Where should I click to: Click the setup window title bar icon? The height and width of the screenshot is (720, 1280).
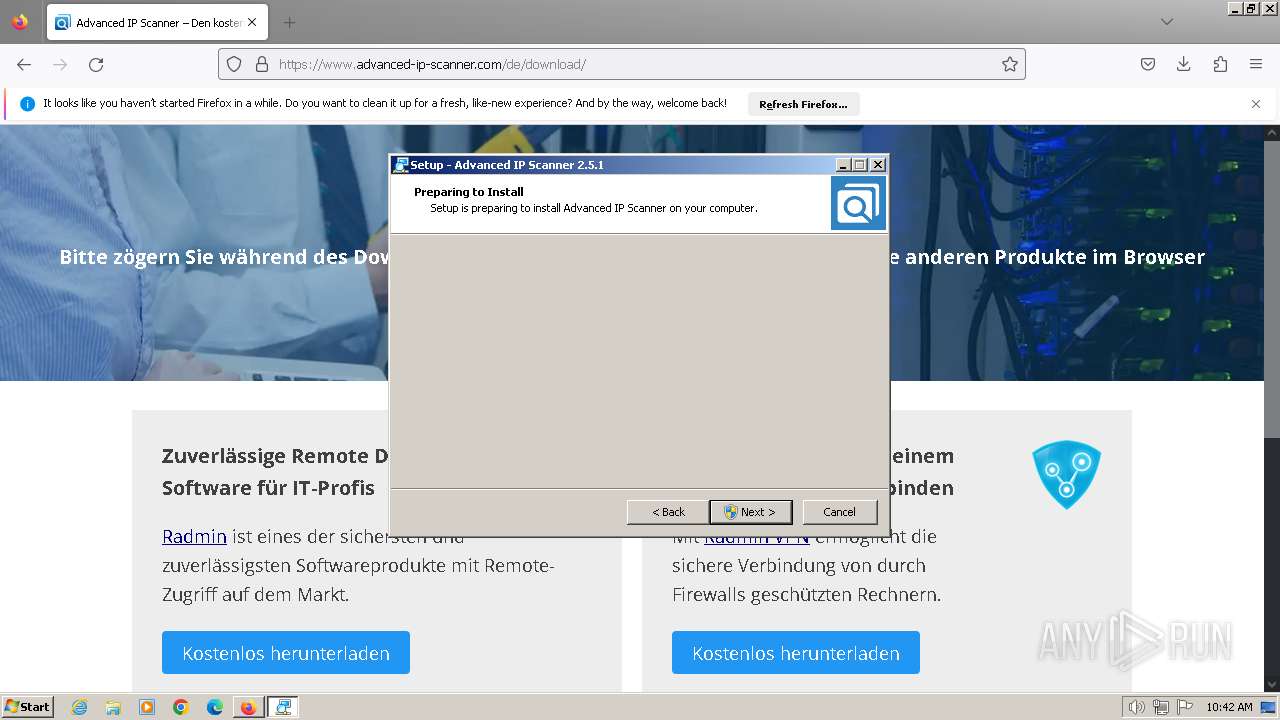pyautogui.click(x=401, y=165)
